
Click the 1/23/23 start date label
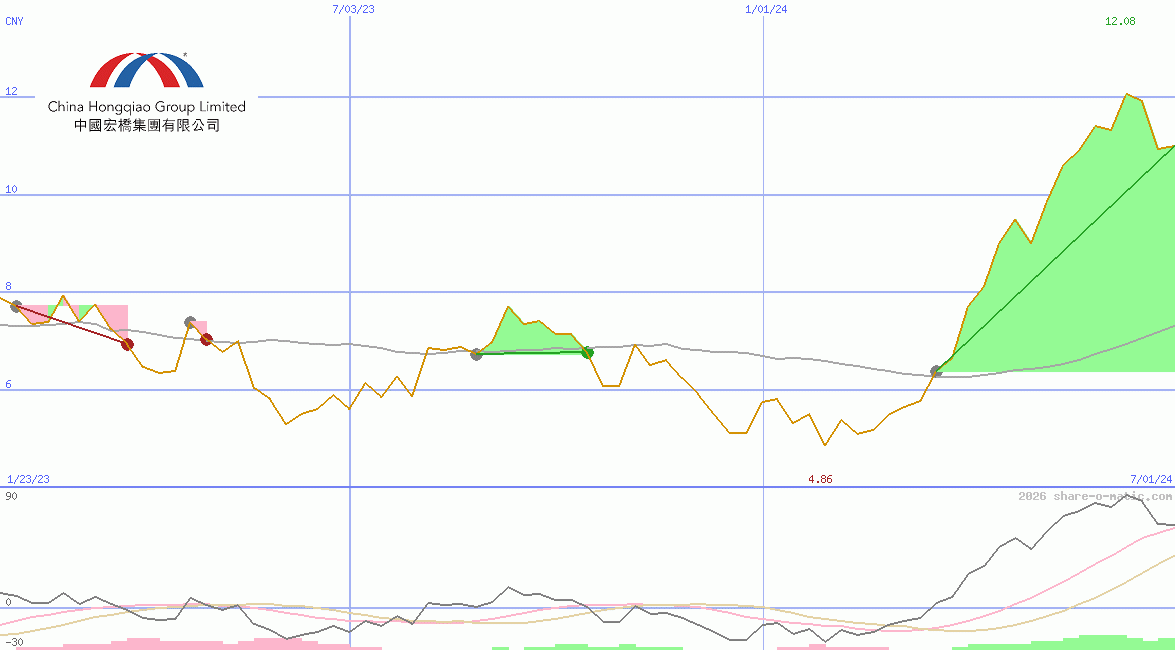28,479
